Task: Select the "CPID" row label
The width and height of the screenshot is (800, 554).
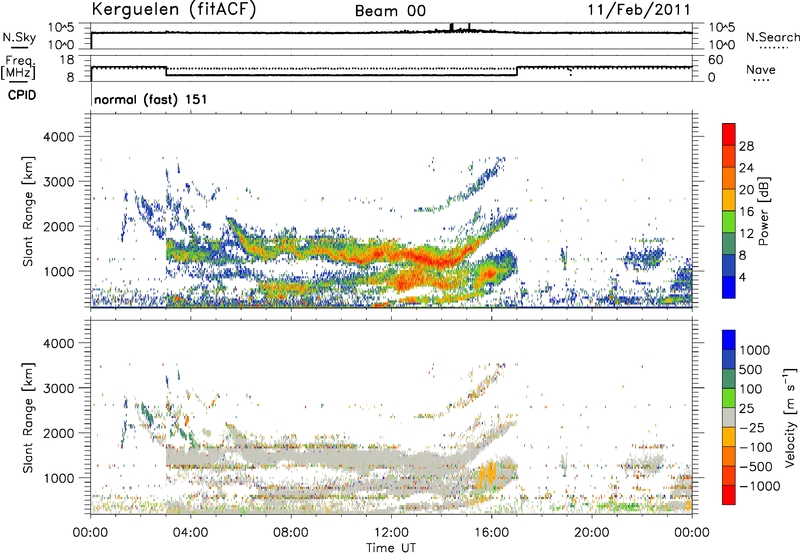Action: click(22, 95)
